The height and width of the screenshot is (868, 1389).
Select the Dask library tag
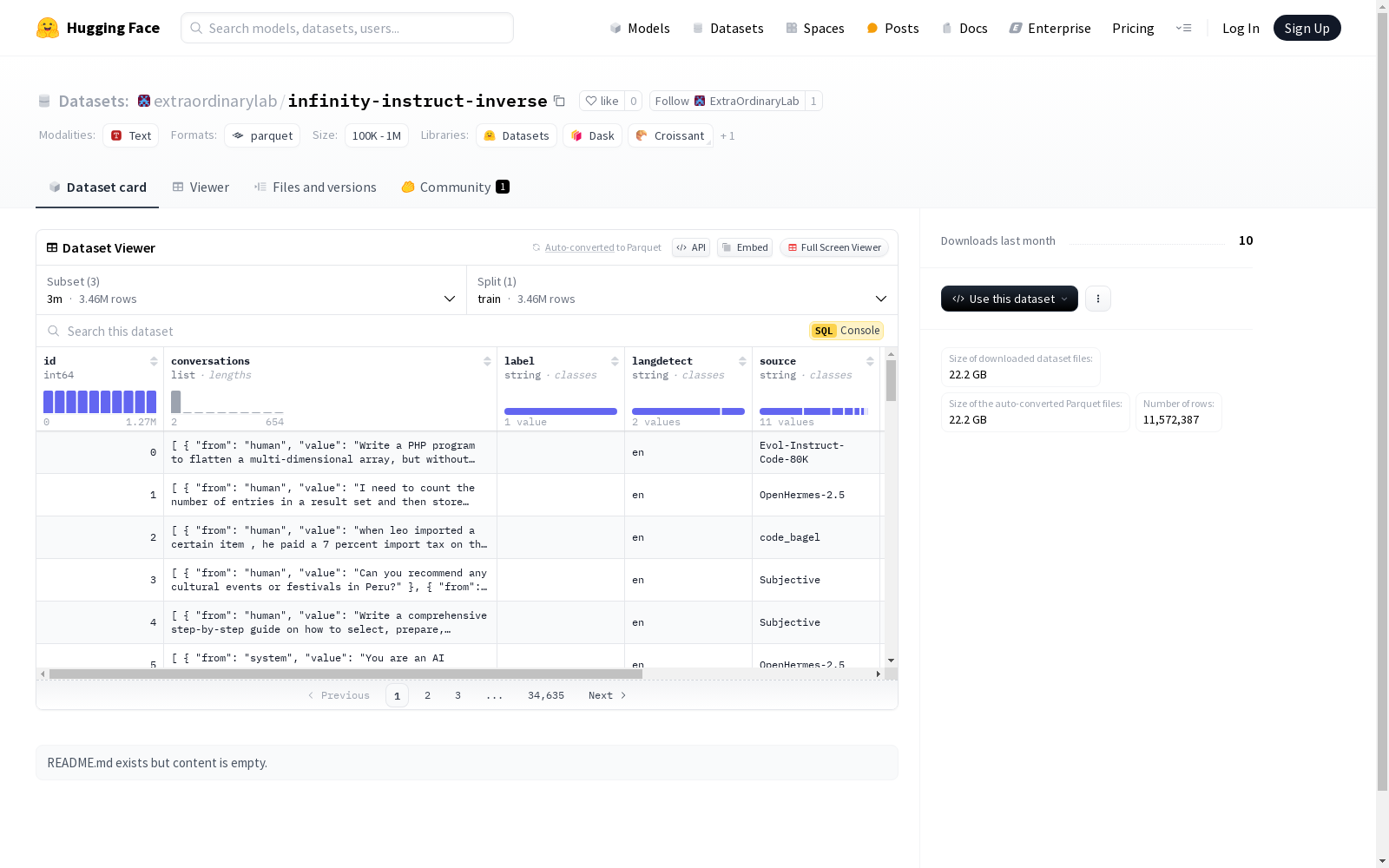(593, 135)
